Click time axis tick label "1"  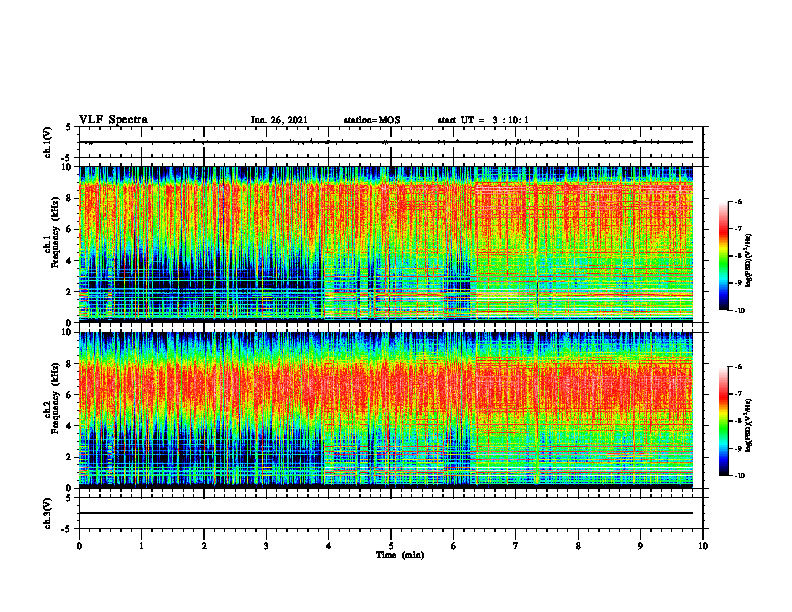click(141, 546)
